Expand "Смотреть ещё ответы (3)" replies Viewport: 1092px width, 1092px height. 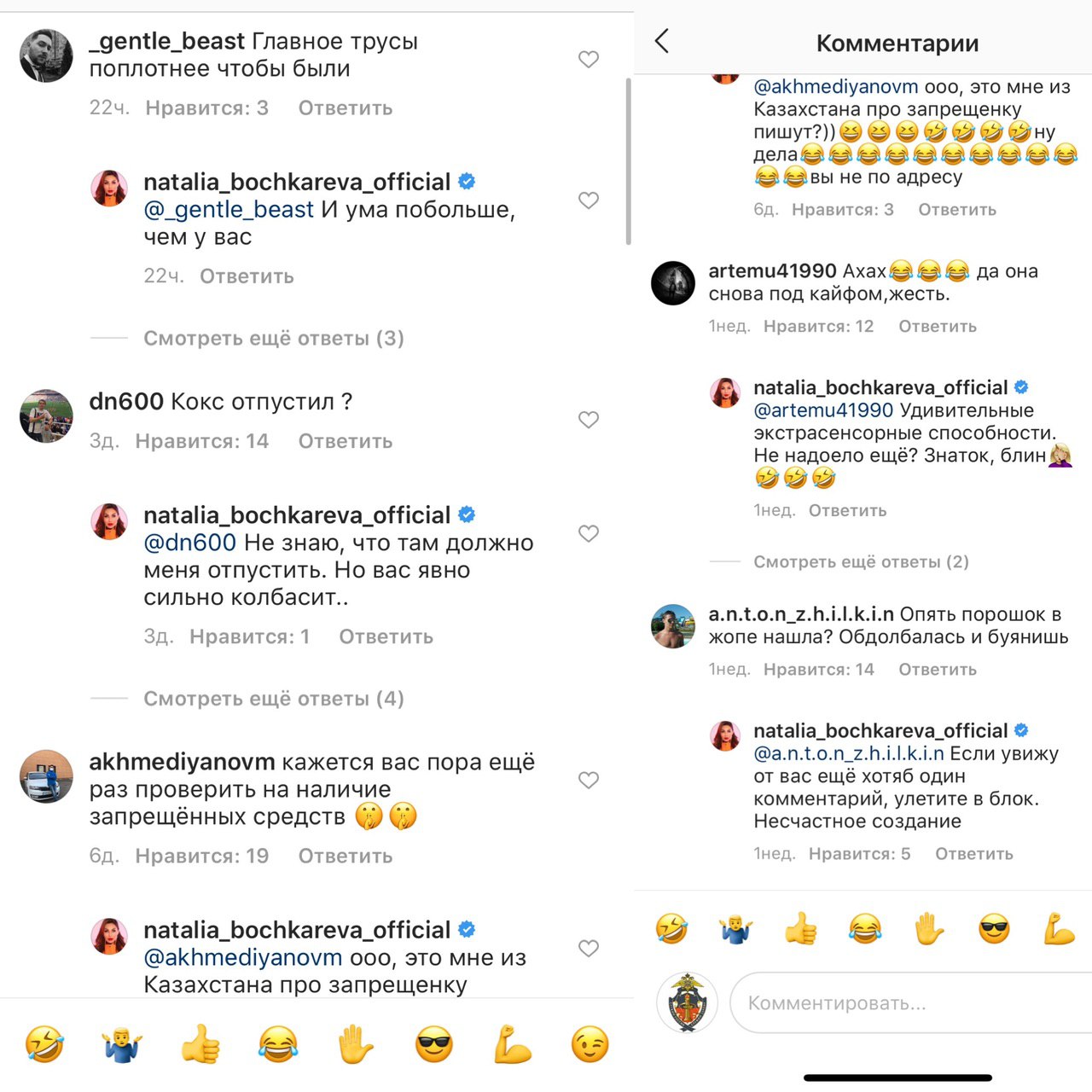[274, 338]
